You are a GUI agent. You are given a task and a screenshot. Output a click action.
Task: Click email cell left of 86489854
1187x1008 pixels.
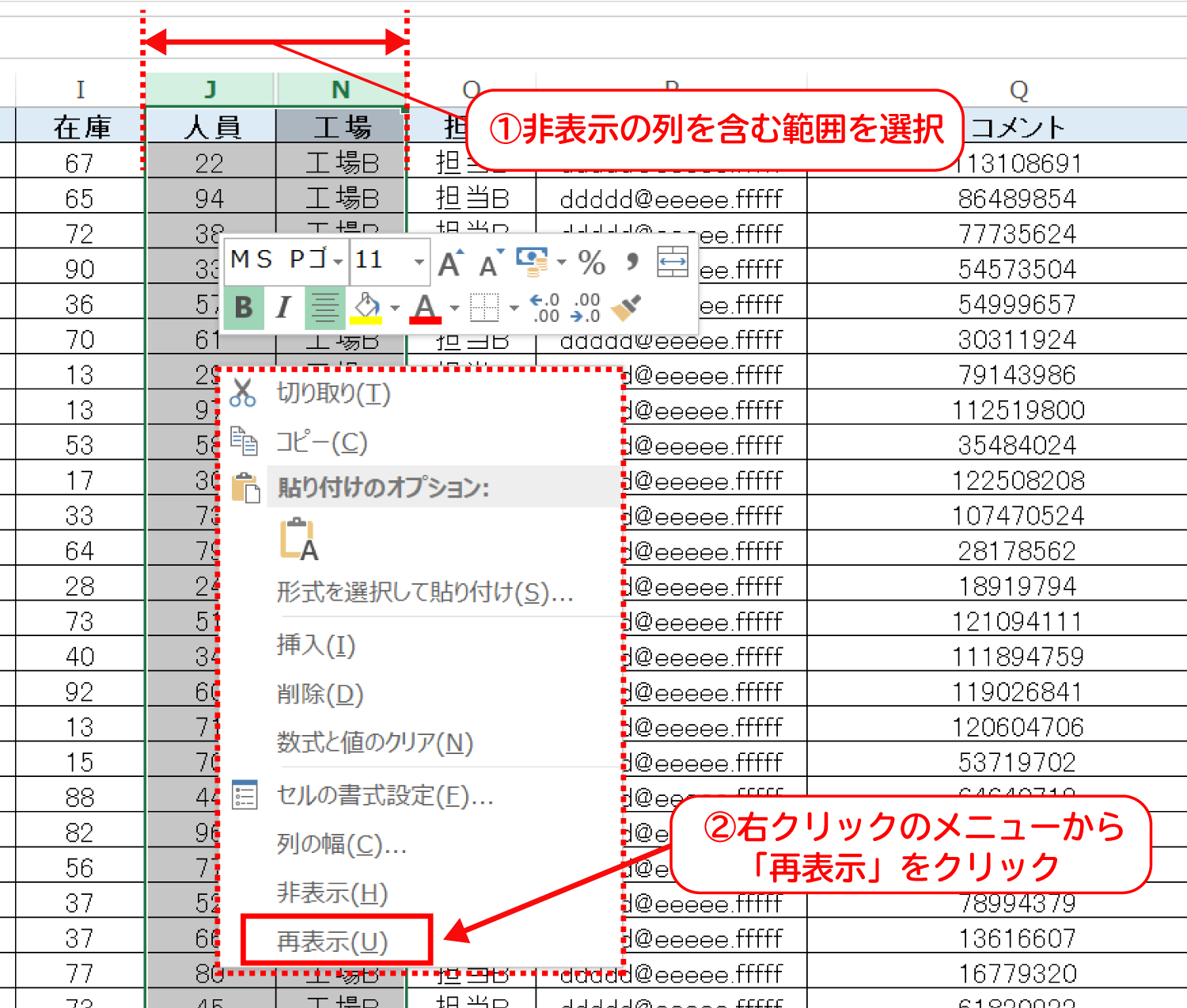672,198
